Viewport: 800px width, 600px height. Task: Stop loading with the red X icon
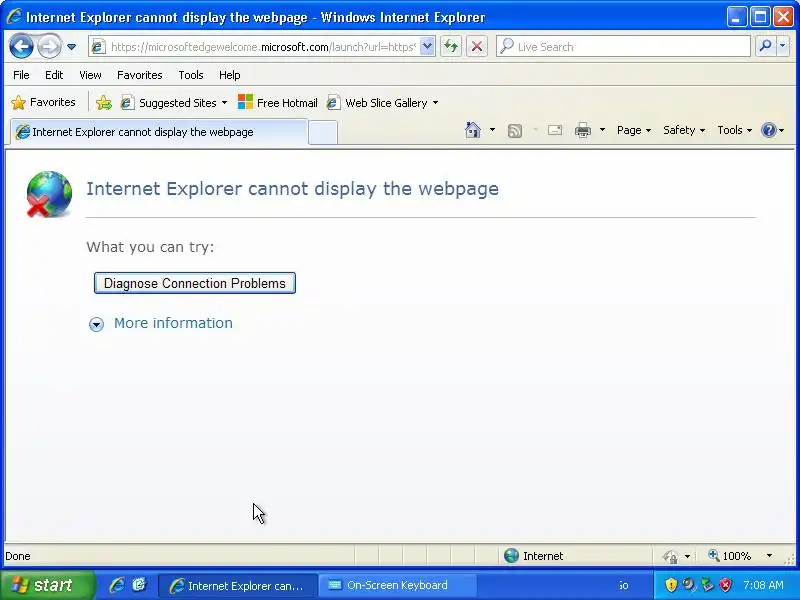click(477, 47)
